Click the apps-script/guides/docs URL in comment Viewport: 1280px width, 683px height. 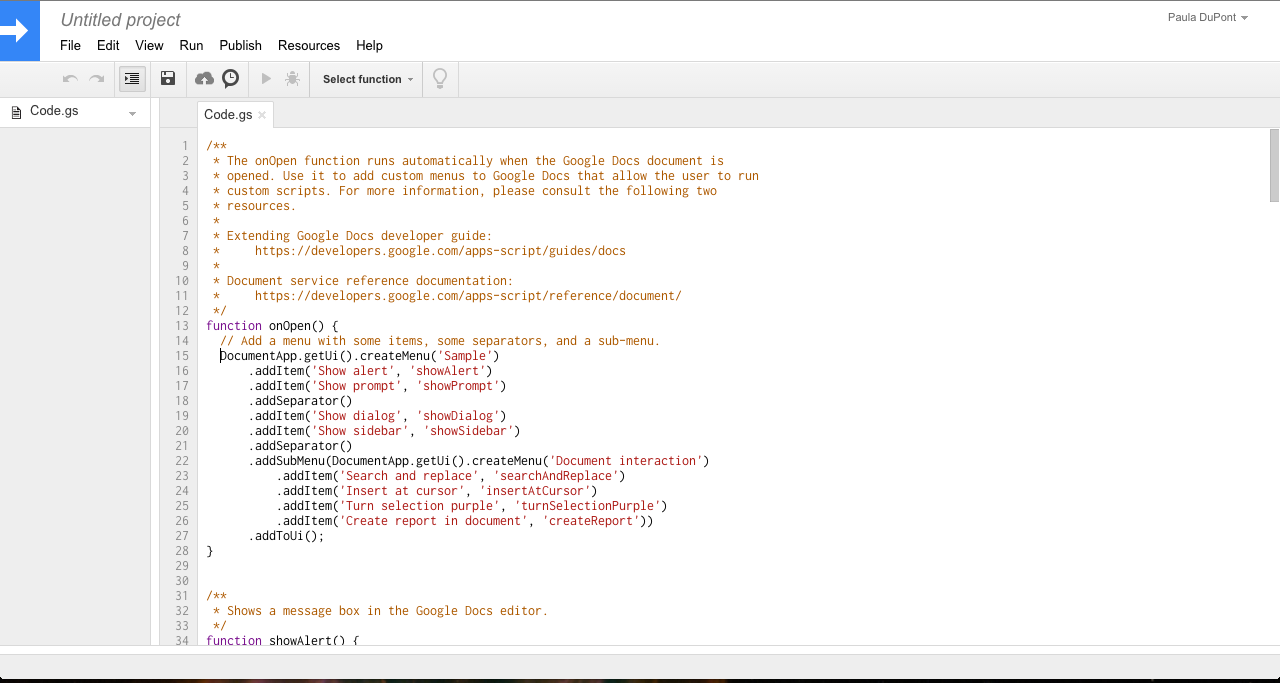[440, 251]
